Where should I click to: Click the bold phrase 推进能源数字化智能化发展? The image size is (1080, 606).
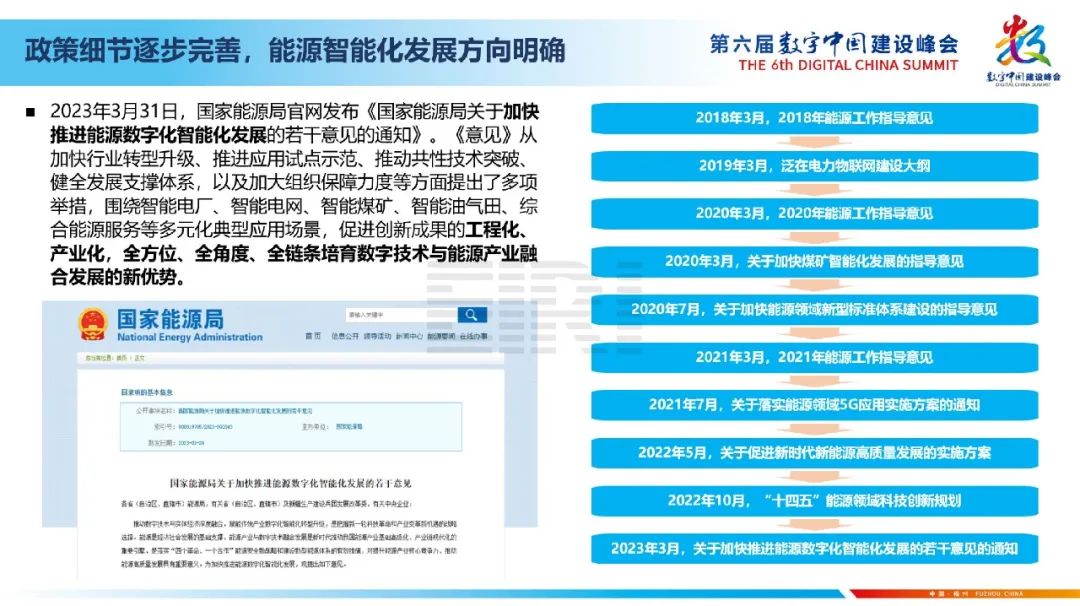pyautogui.click(x=158, y=134)
